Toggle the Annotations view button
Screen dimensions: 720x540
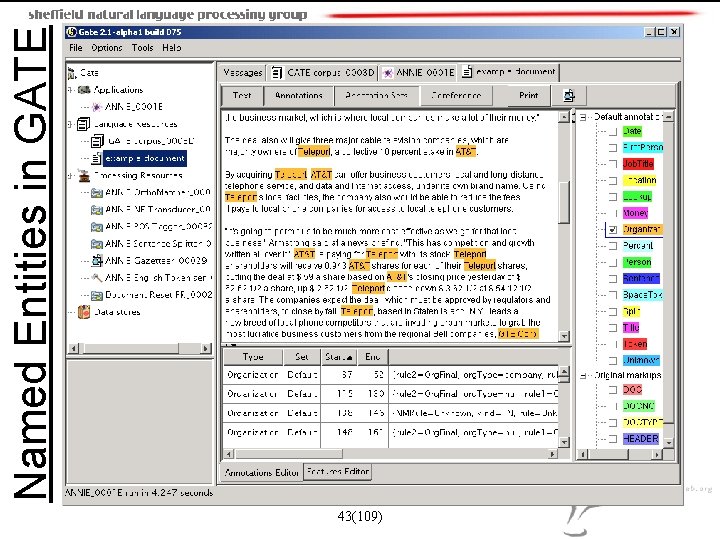299,96
